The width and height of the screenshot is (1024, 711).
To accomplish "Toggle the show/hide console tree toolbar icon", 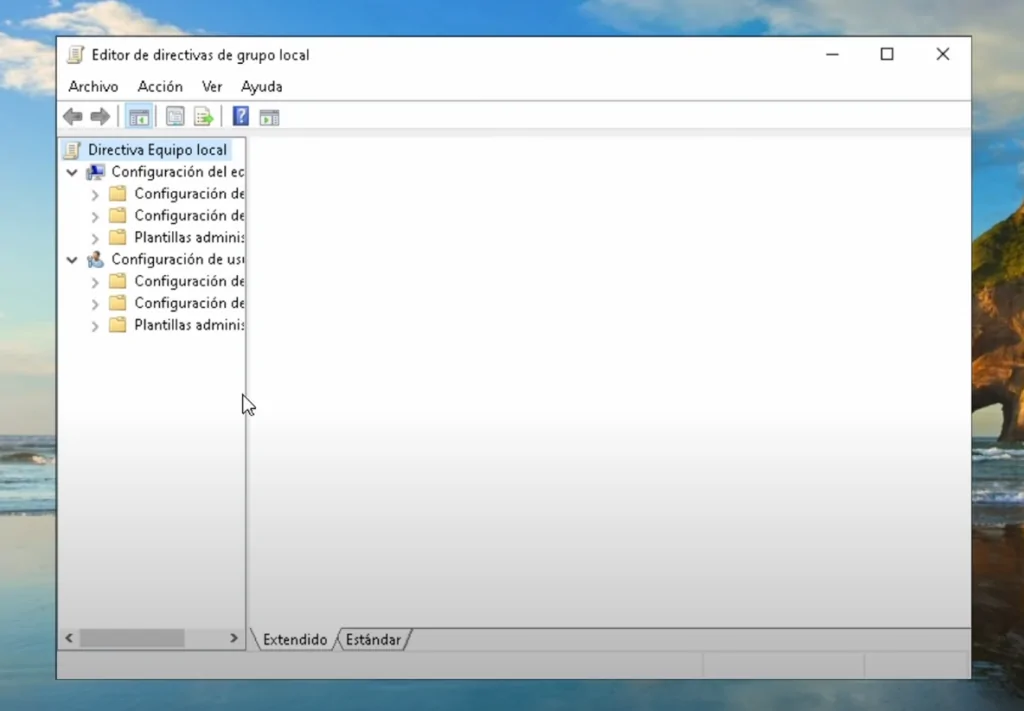I will click(x=139, y=117).
